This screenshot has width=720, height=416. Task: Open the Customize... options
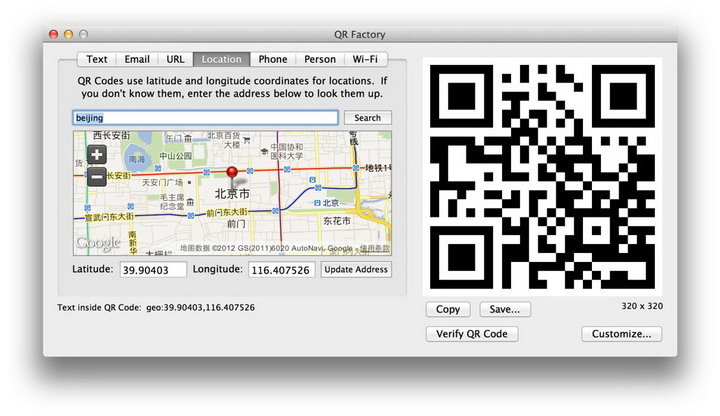tap(621, 334)
